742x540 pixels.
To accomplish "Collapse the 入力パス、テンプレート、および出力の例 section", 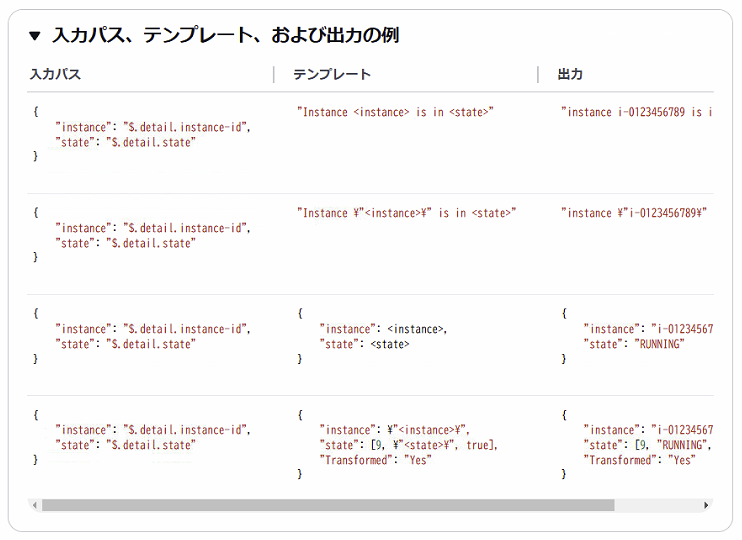I will coord(35,35).
